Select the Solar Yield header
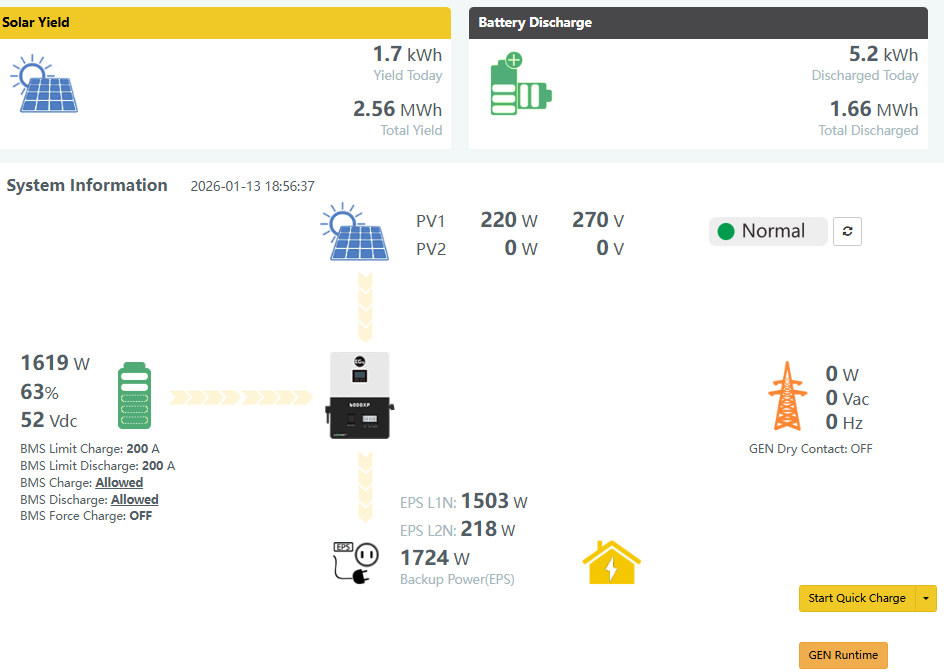944x672 pixels. [x=225, y=22]
